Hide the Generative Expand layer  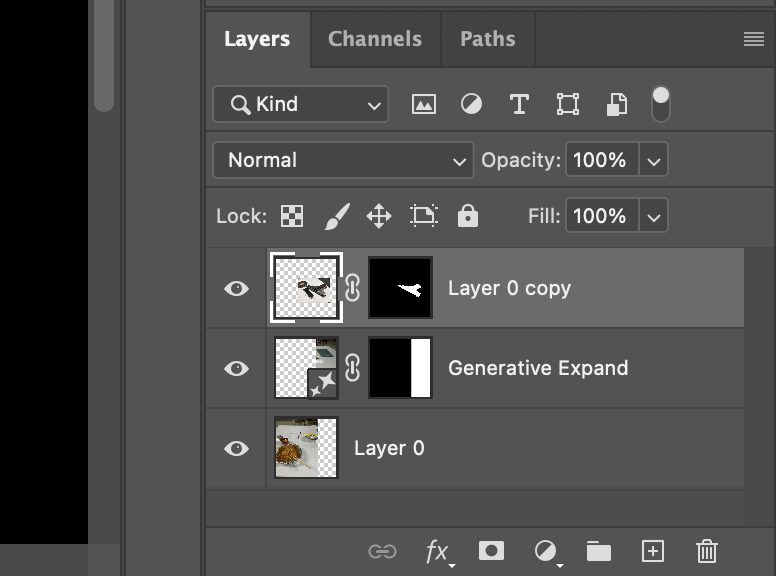point(237,369)
